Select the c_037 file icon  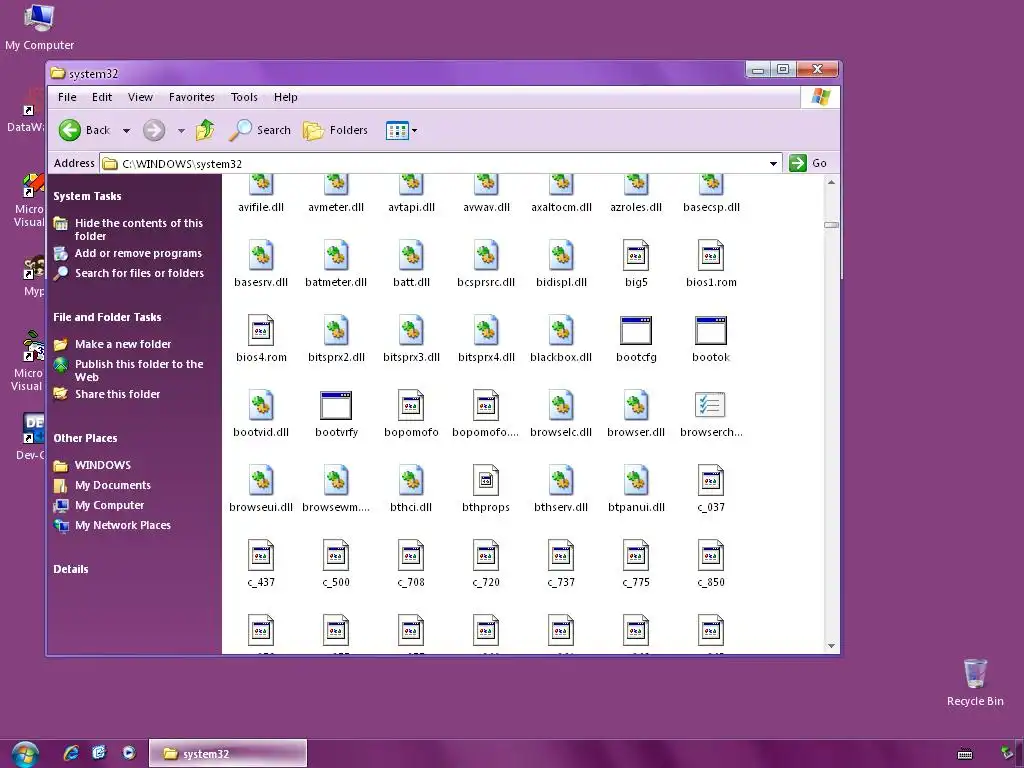(711, 481)
